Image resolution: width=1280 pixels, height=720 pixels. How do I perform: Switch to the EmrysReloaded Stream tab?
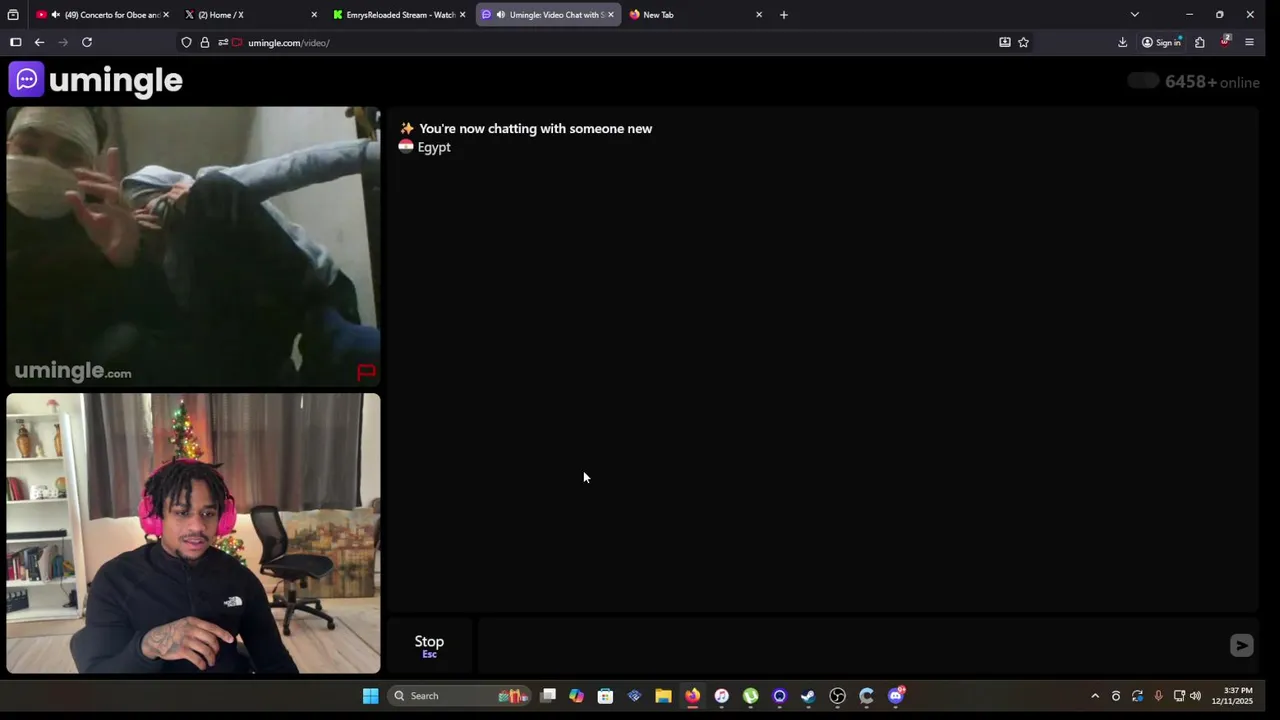(400, 15)
